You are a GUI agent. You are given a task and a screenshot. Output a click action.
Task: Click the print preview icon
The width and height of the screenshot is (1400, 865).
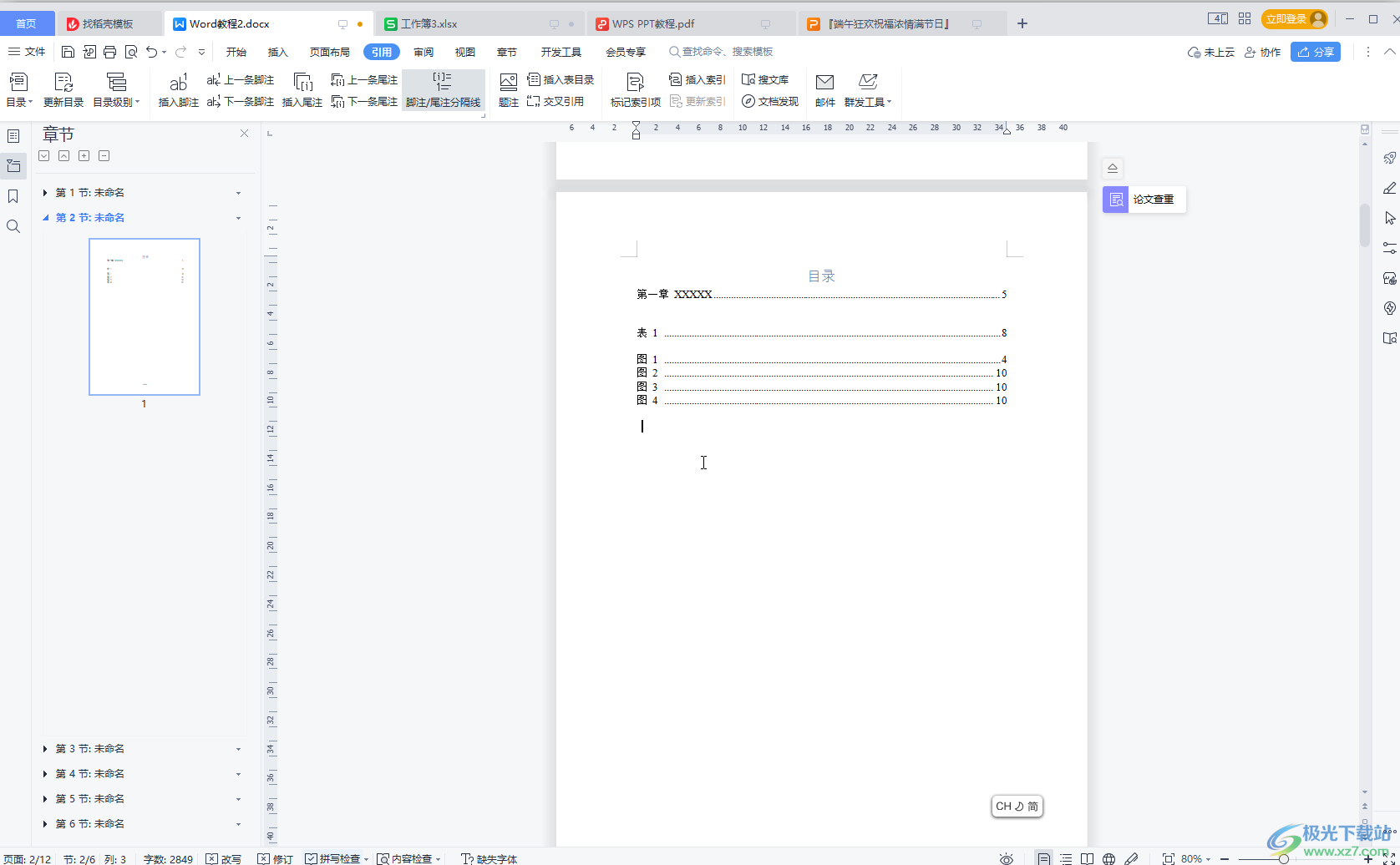click(131, 52)
